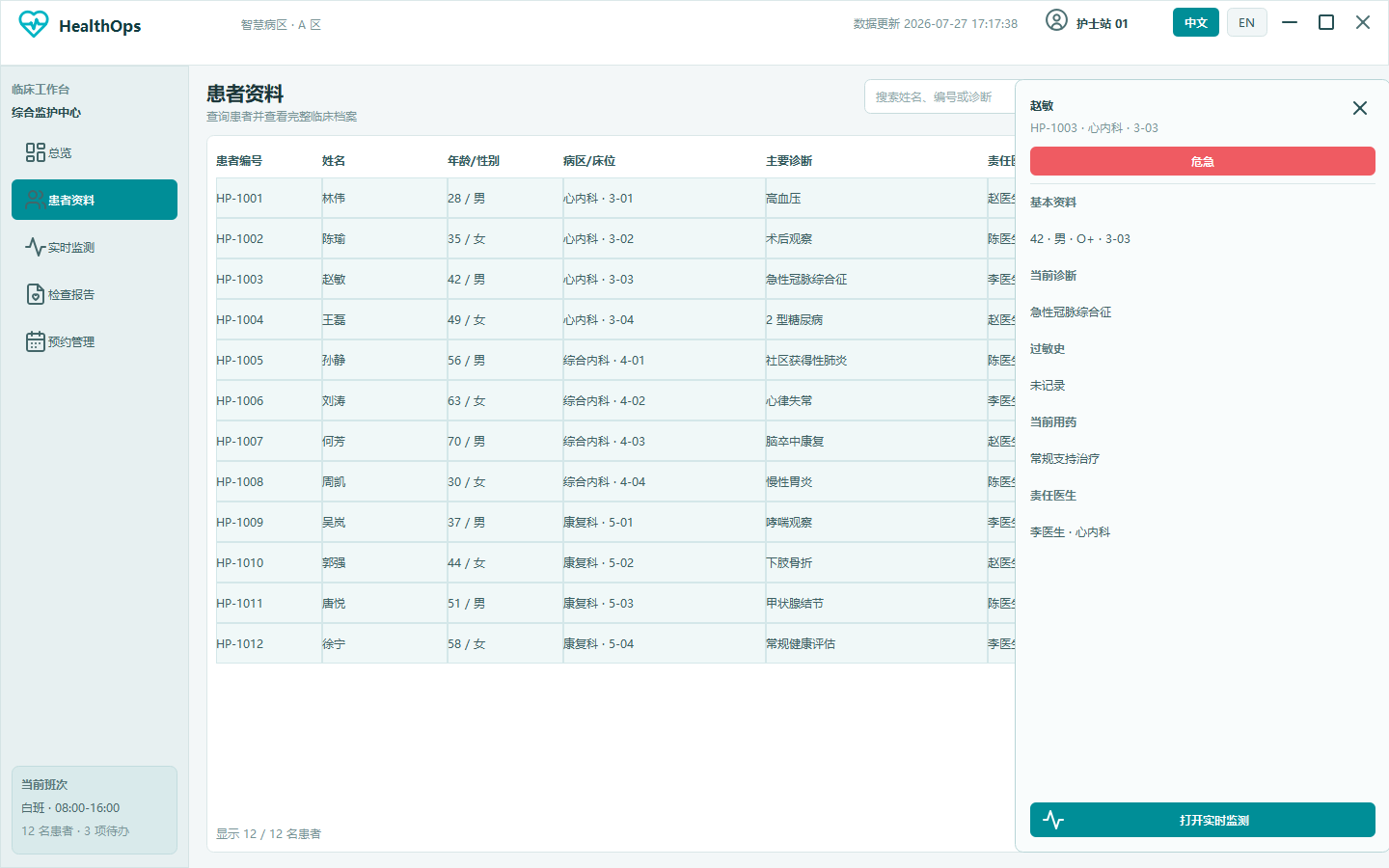Minimize the HealthOps window
Viewport: 1389px width, 868px height.
click(1290, 22)
